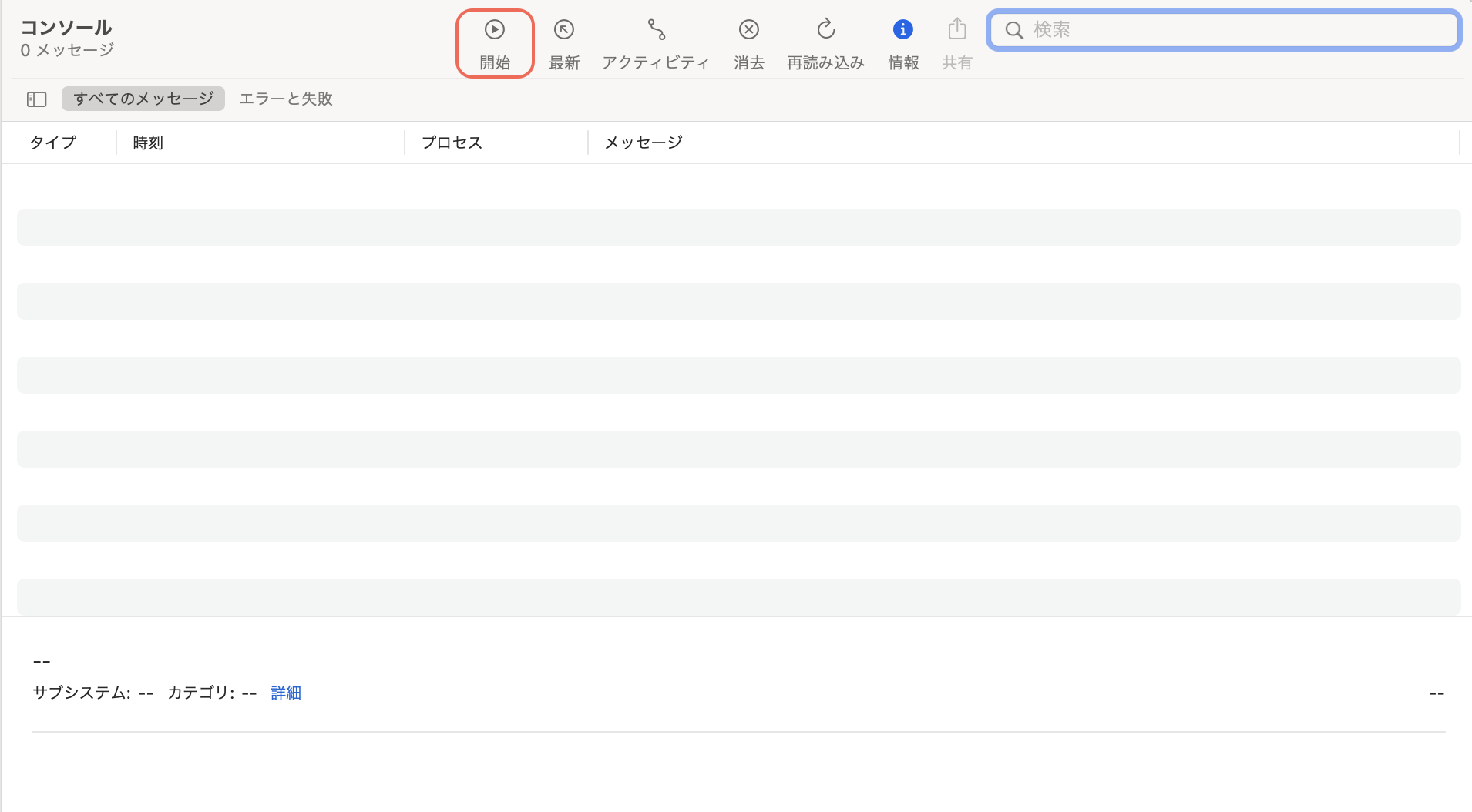Click the 共有 share icon
The width and height of the screenshot is (1472, 812).
[955, 42]
